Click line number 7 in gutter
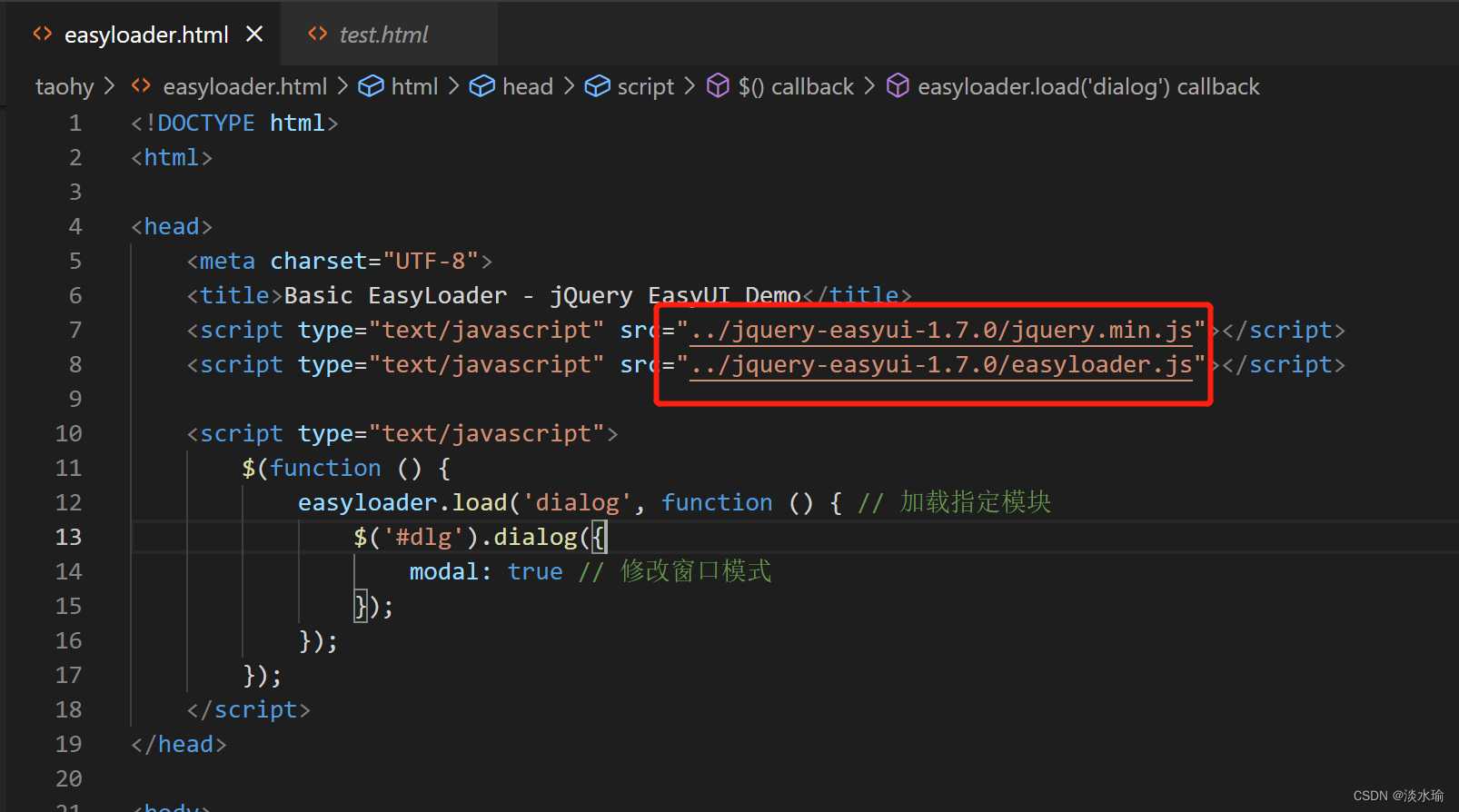Viewport: 1459px width, 812px height. (74, 330)
